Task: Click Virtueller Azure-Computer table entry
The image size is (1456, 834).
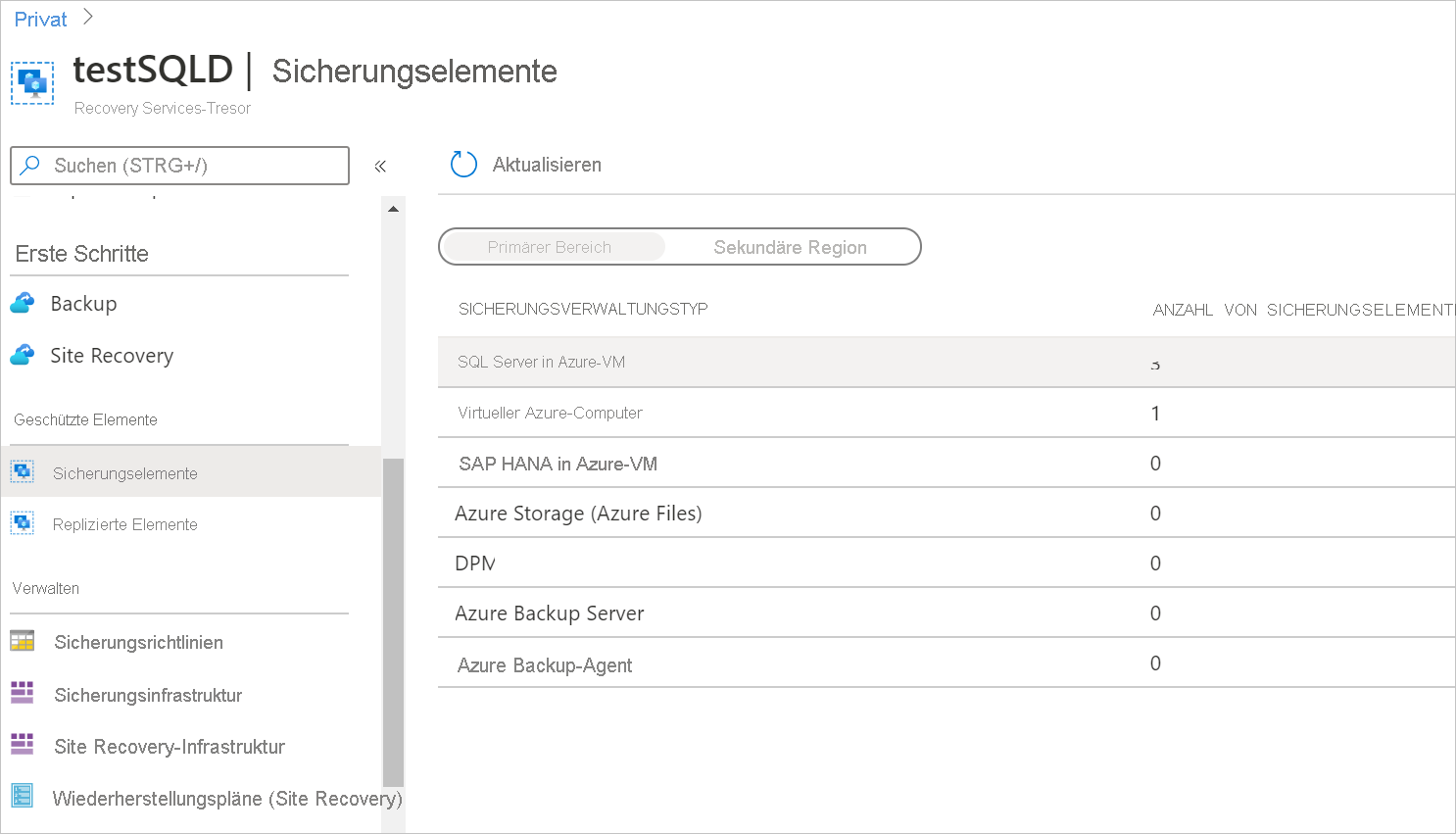Action: click(549, 413)
